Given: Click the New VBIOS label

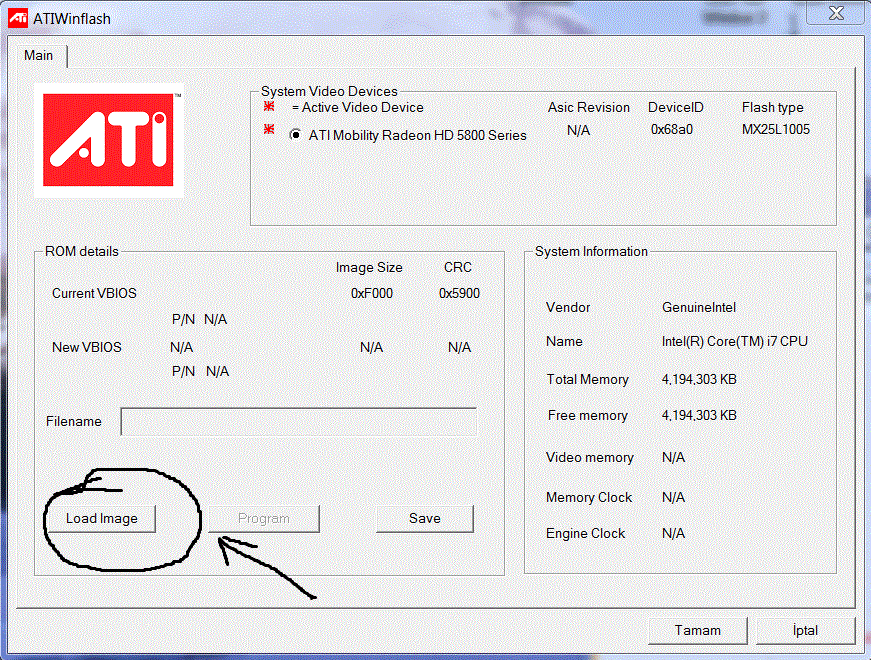Looking at the screenshot, I should click(87, 347).
